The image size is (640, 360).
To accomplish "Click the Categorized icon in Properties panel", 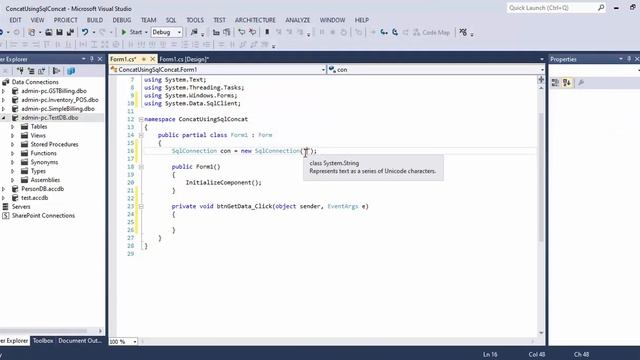I will 555,83.
